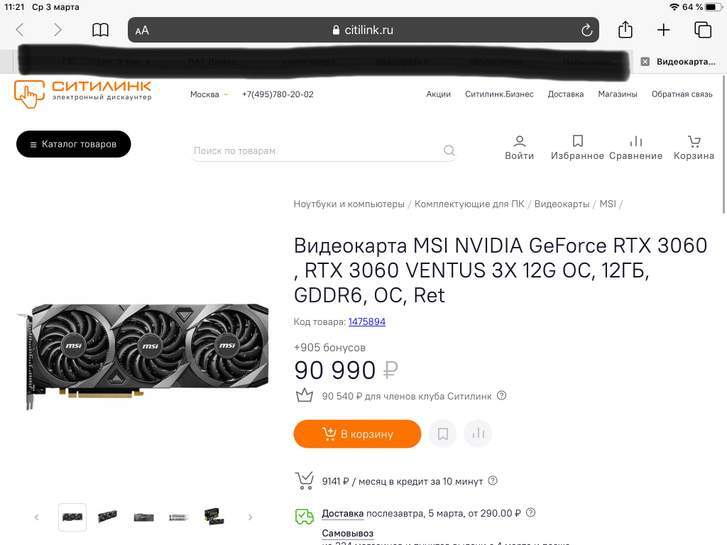Viewport: 727px width, 545px height.
Task: Open Safari bookmarks book icon
Action: click(x=100, y=30)
